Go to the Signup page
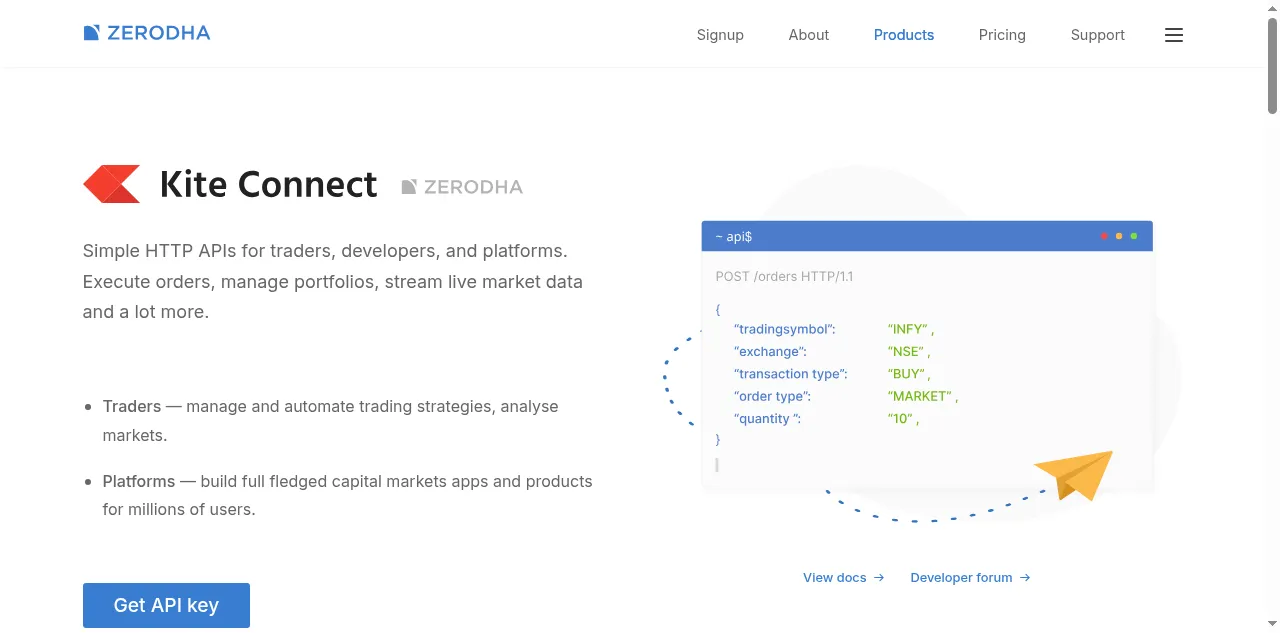Viewport: 1280px width, 633px height. point(720,35)
